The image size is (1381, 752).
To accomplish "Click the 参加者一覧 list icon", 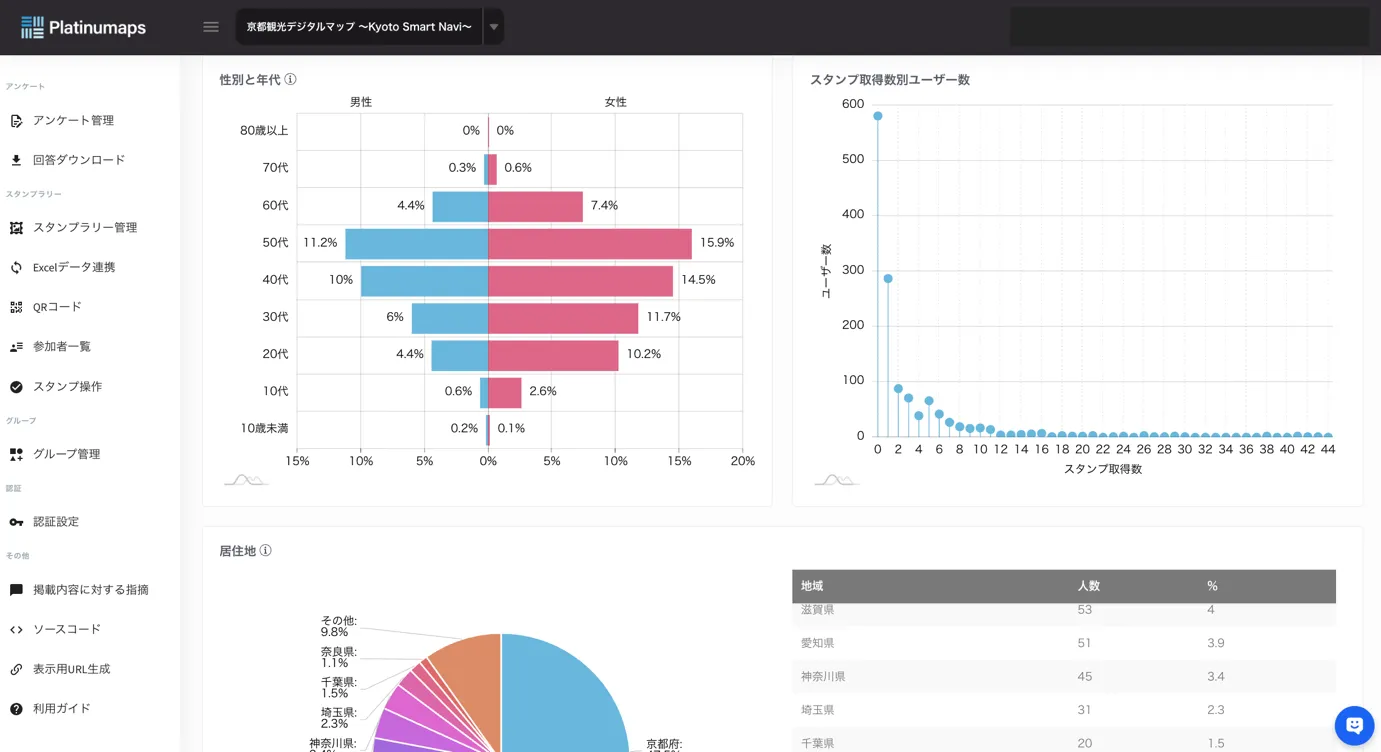I will coord(16,347).
